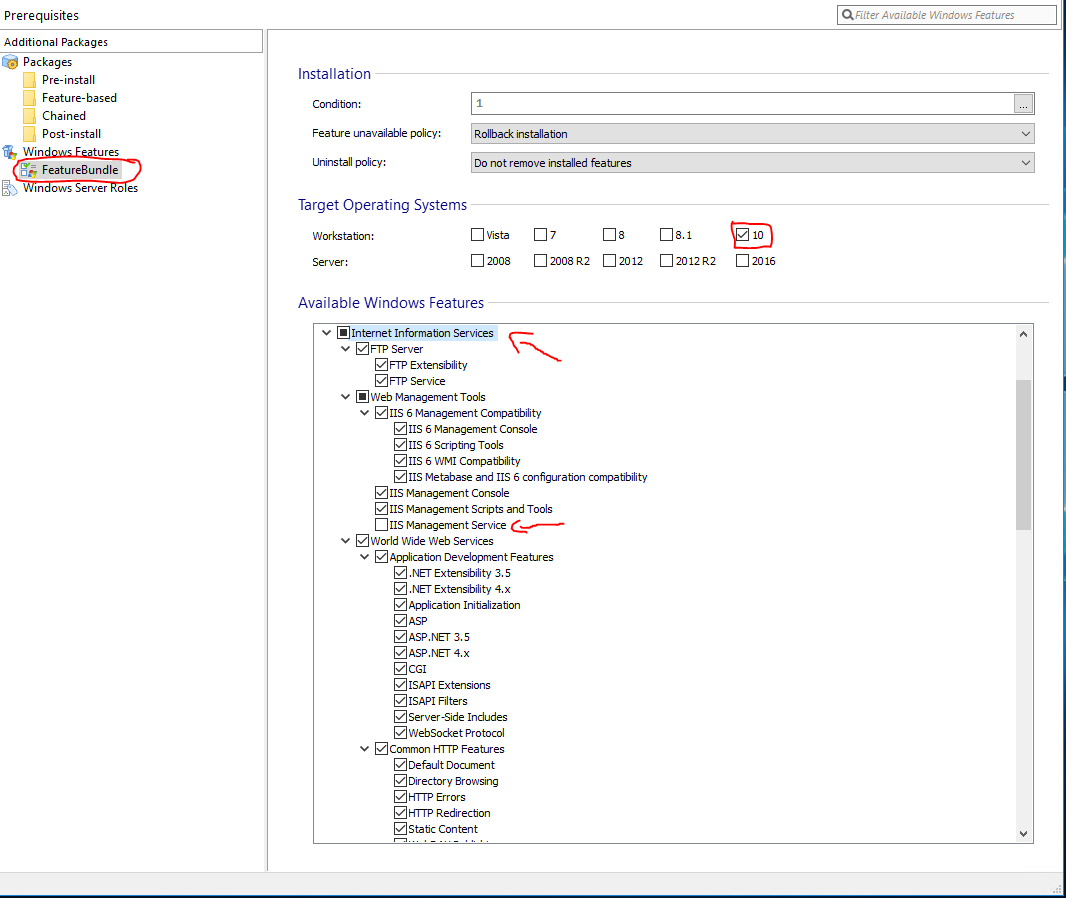Click the Condition browse ellipsis button
The image size is (1066, 898).
1023,104
